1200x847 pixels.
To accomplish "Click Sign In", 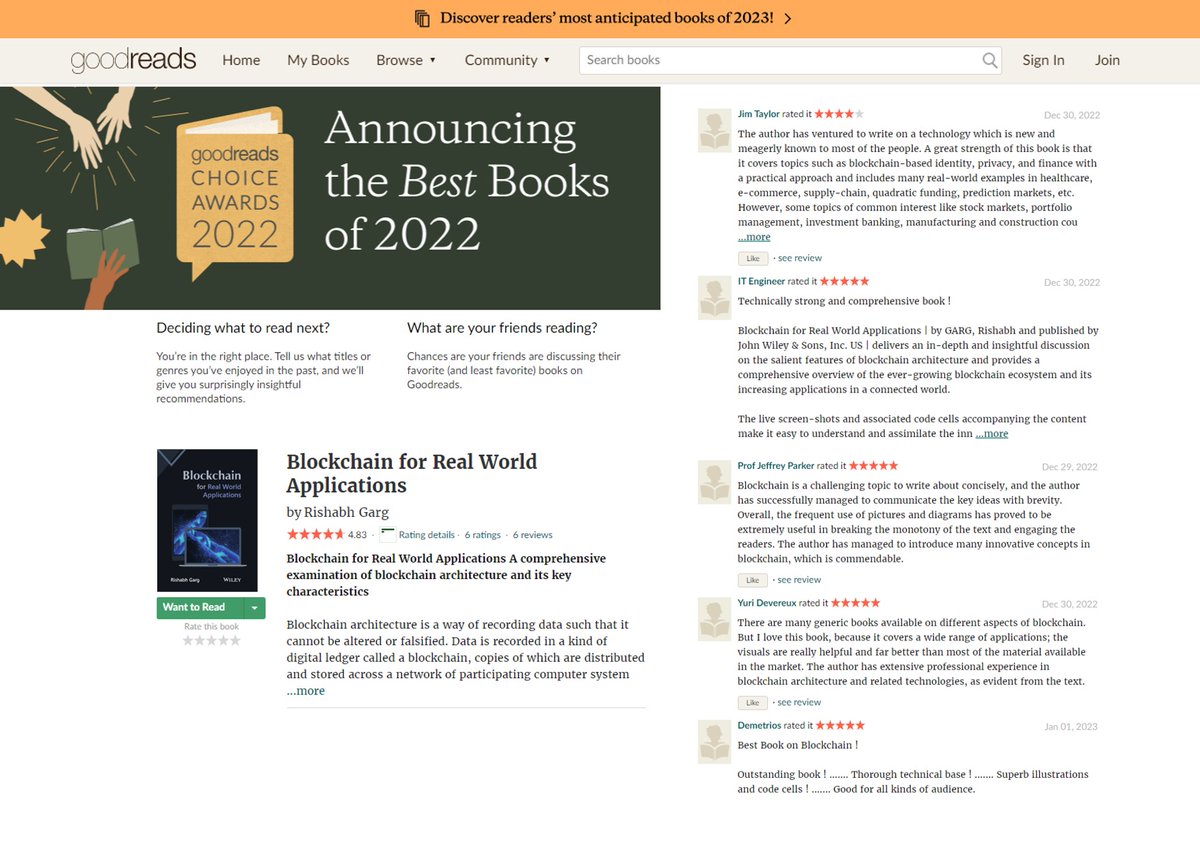I will [1043, 60].
